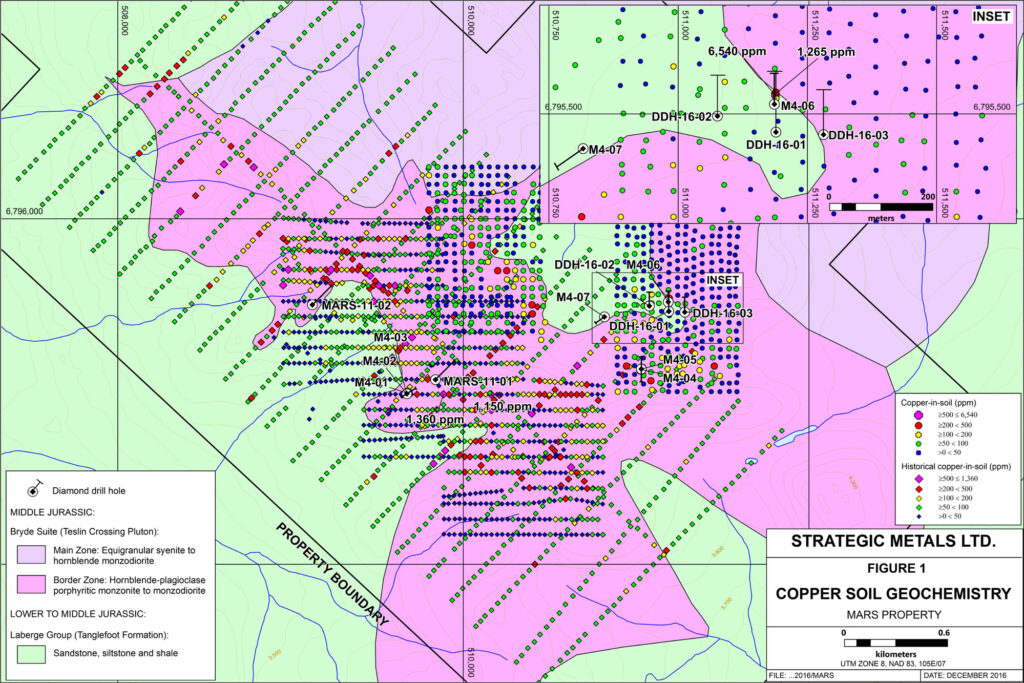Click magenta circle symbol for ≥500 ≤ 6,540

[919, 415]
